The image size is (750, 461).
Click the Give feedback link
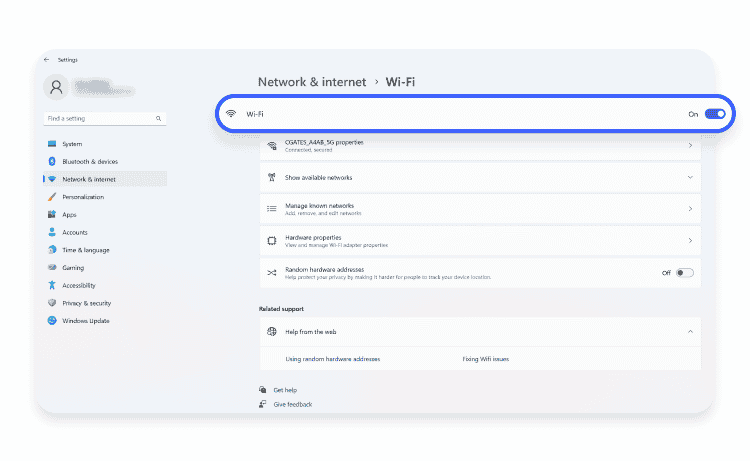point(293,405)
